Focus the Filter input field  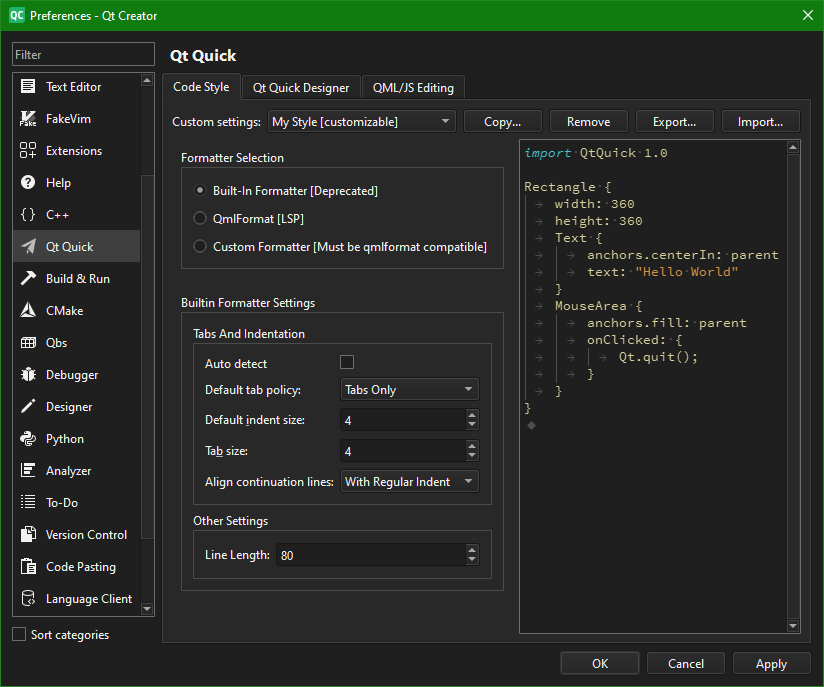pos(84,54)
